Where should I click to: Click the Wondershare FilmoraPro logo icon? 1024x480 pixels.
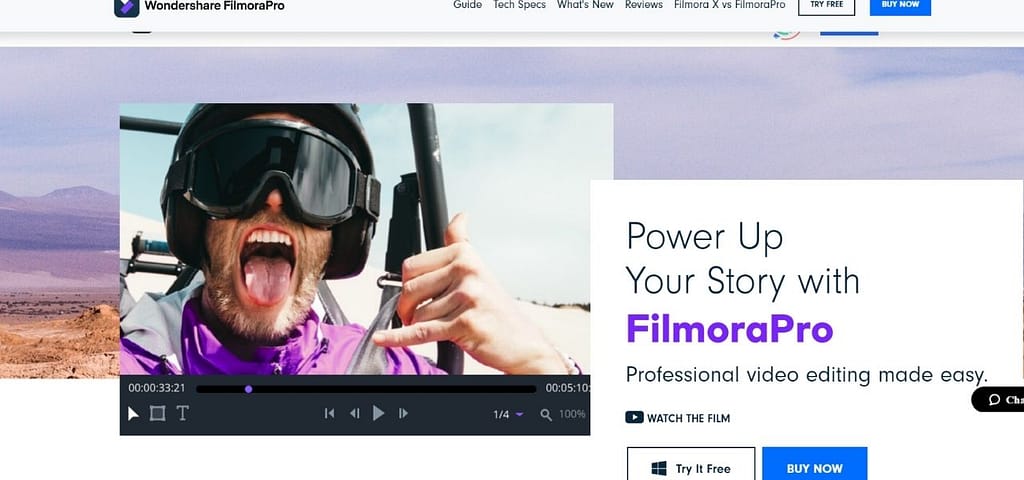[126, 6]
